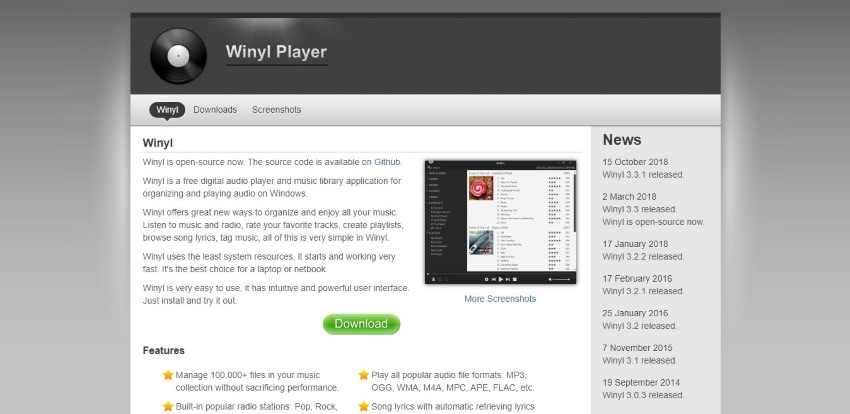
Task: Select the Winyl 3.2 released entry
Action: 640,326
